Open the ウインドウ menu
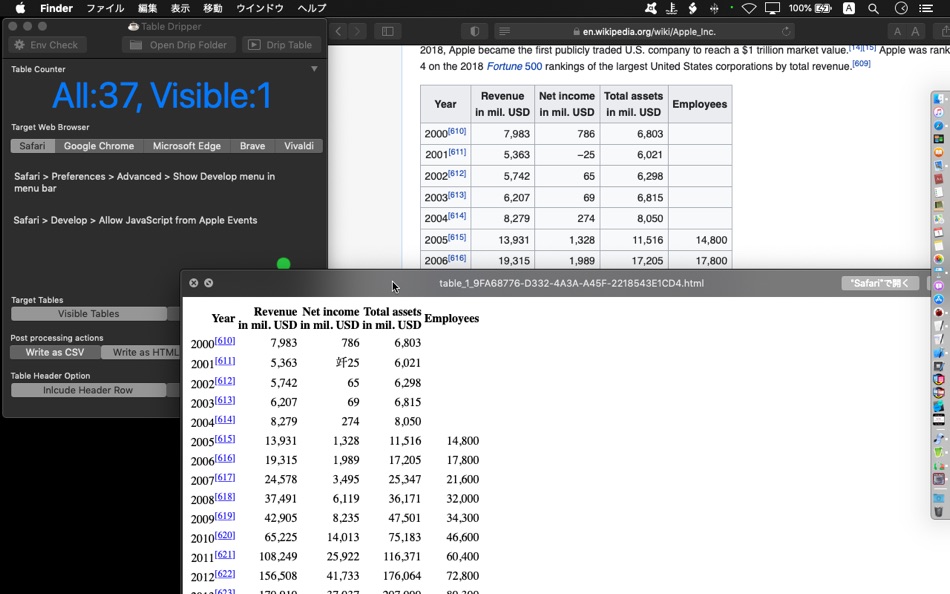Viewport: 950px width, 594px height. [x=260, y=8]
